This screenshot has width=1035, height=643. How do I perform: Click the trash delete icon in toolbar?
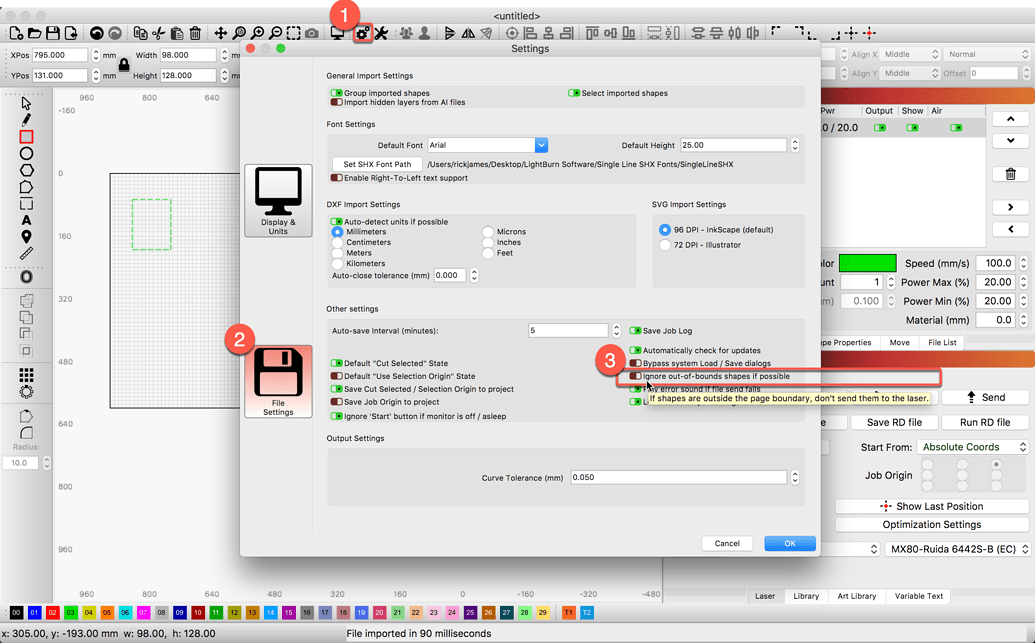196,34
